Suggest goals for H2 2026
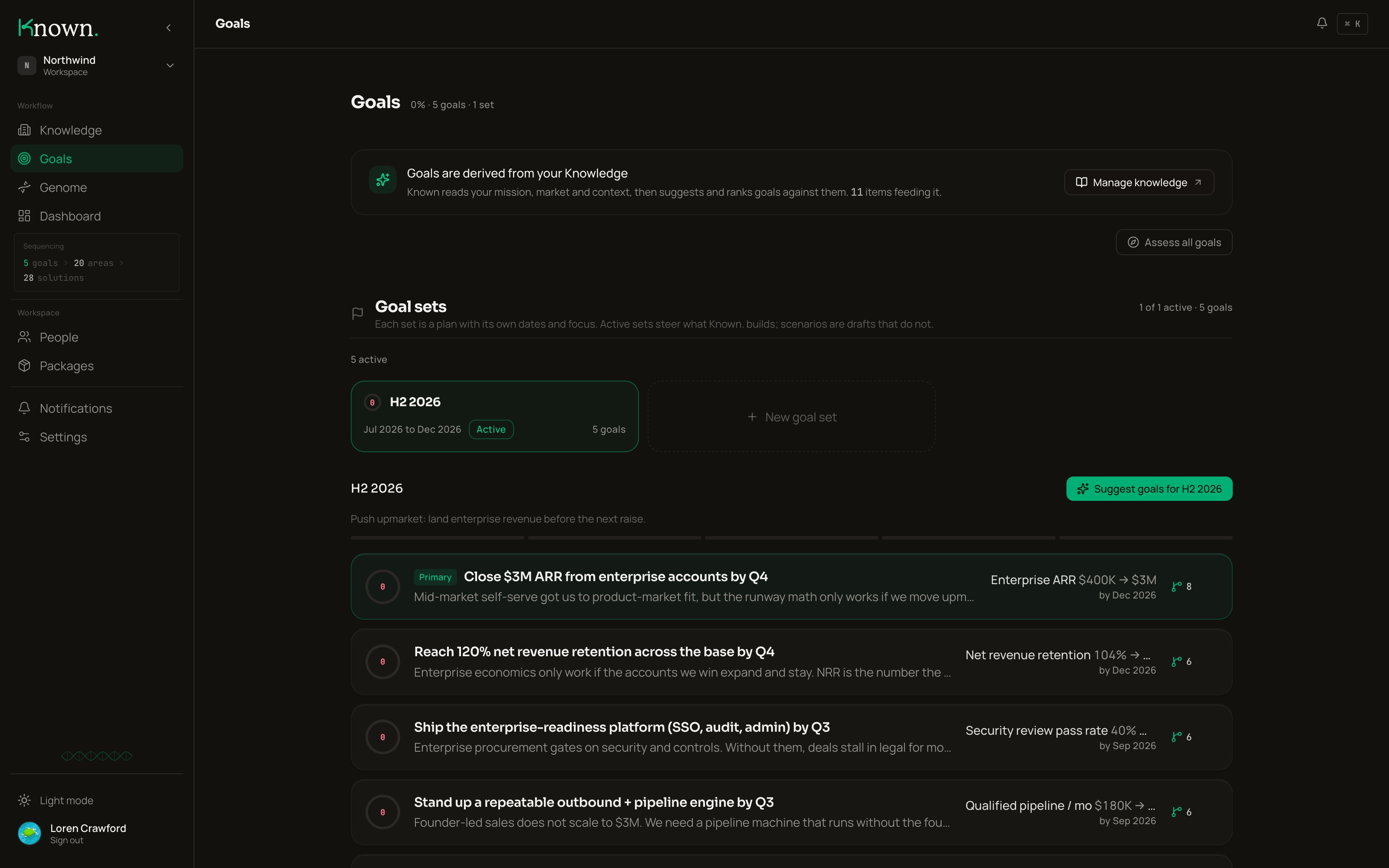 1149,489
